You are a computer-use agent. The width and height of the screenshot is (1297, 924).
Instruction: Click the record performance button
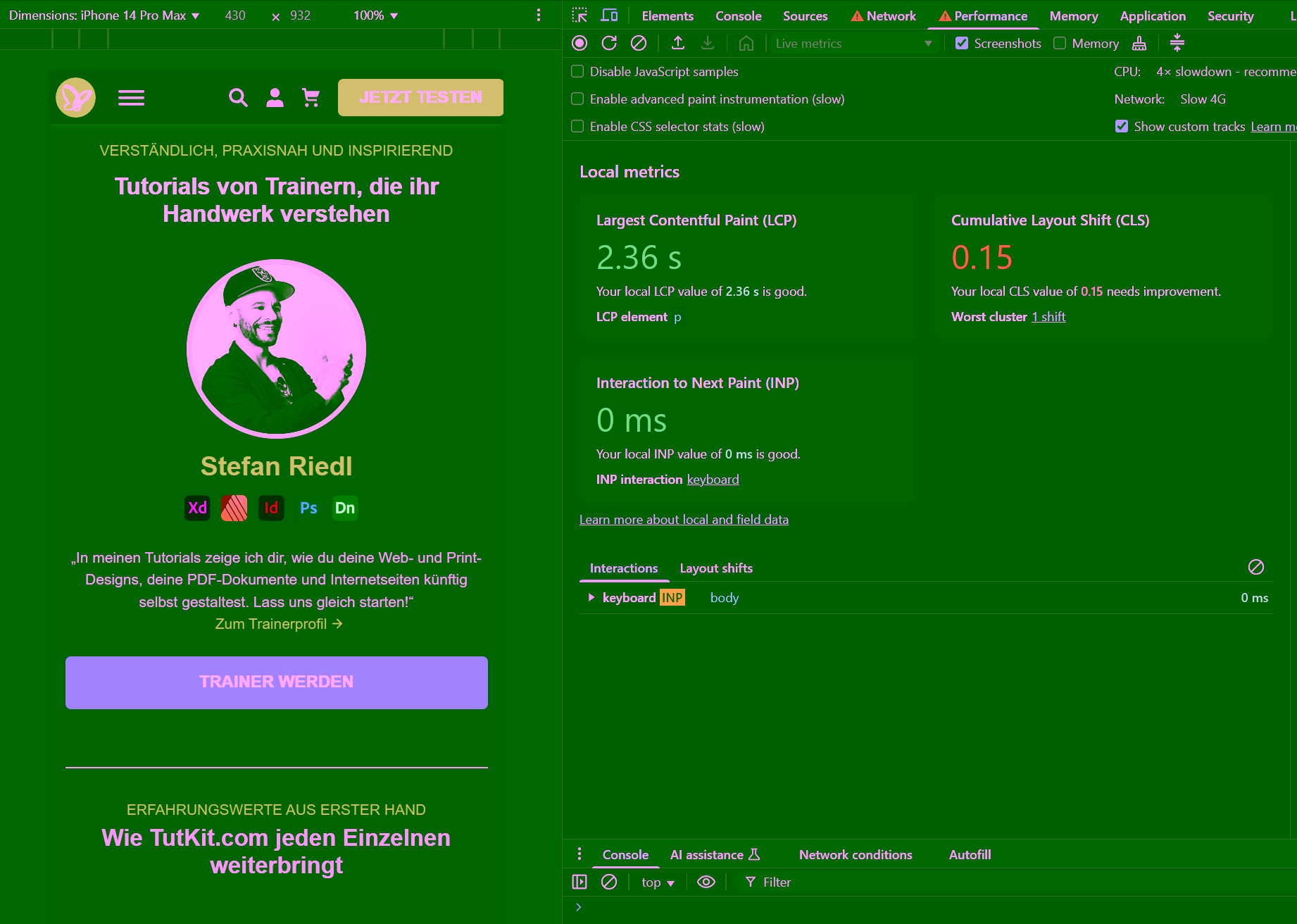click(x=579, y=44)
